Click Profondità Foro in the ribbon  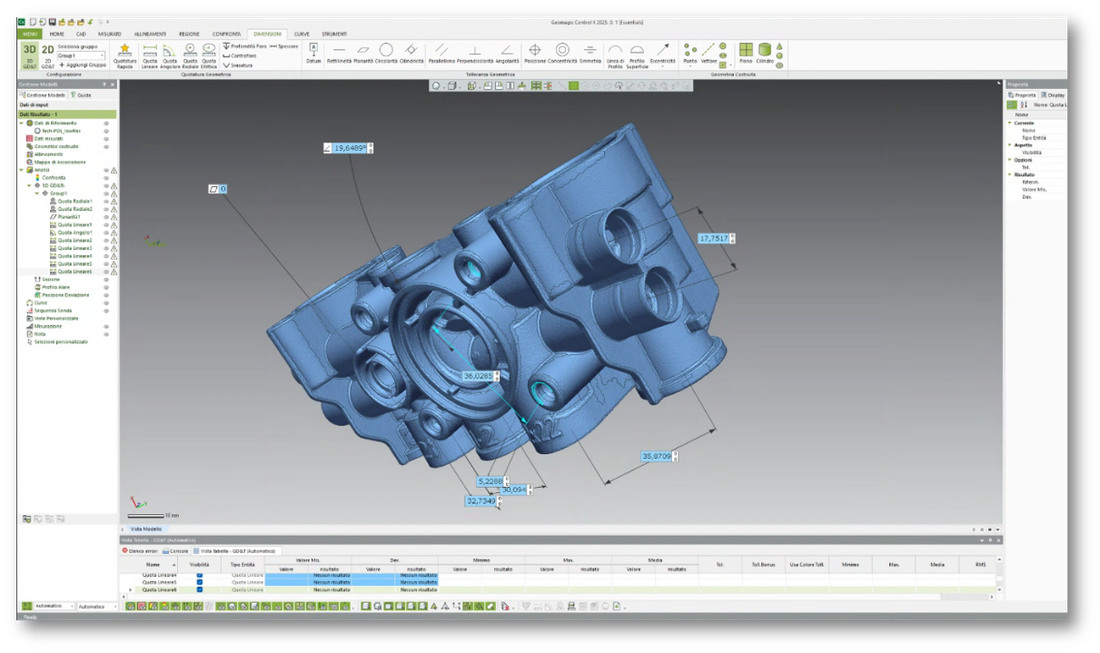click(245, 46)
